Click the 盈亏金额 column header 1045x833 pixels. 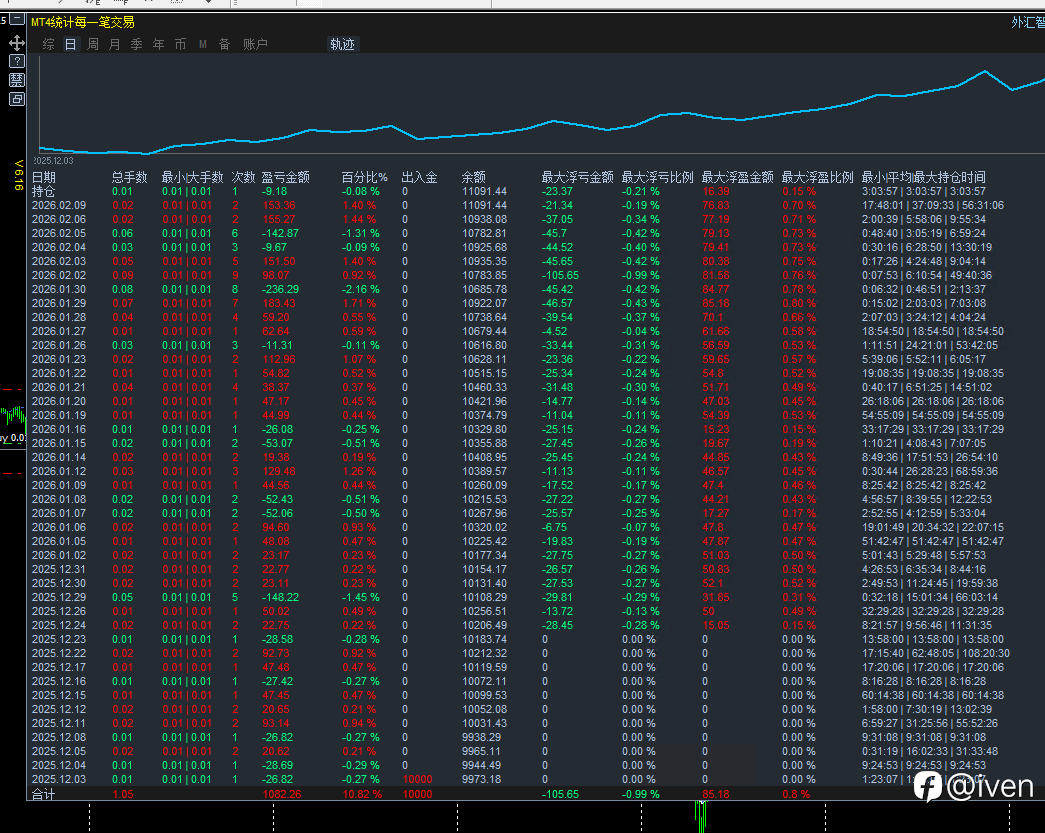click(x=286, y=177)
